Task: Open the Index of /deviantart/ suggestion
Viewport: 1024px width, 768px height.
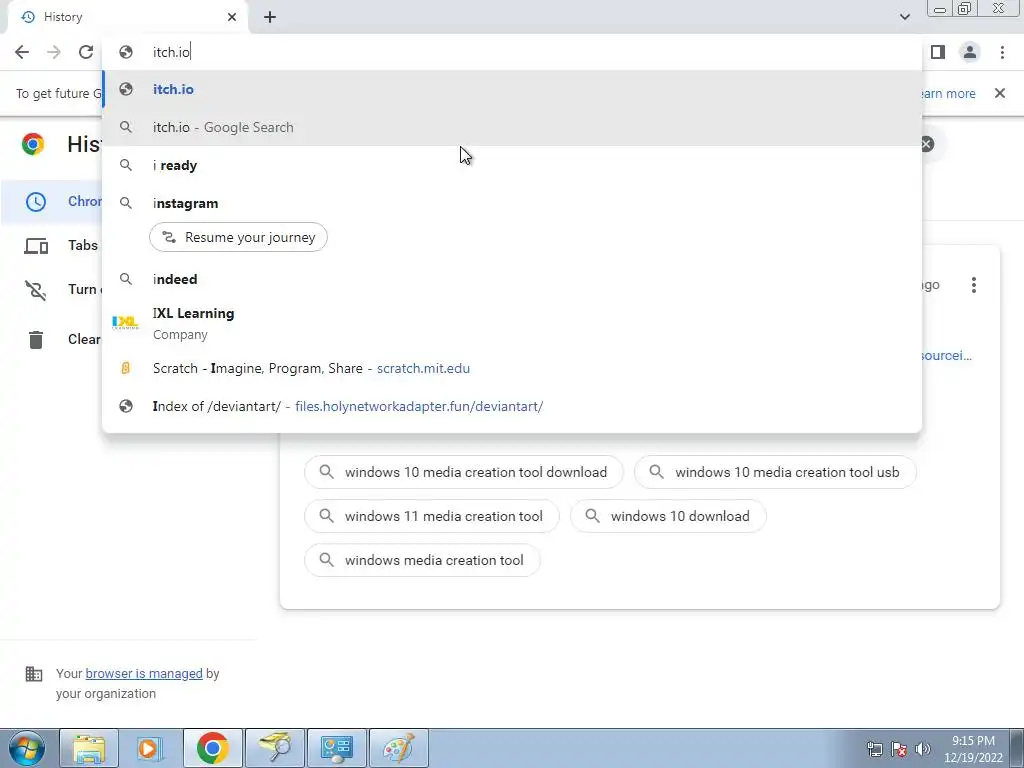Action: (x=512, y=406)
